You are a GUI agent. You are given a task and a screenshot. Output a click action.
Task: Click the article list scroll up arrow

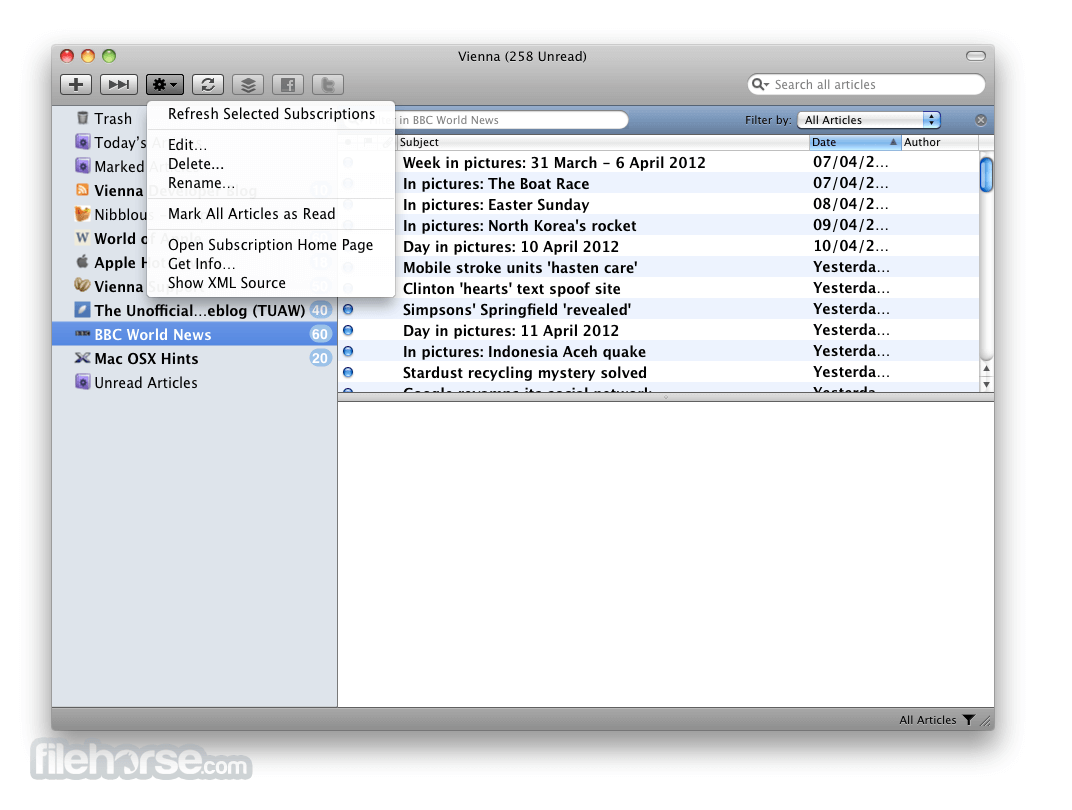tap(986, 369)
